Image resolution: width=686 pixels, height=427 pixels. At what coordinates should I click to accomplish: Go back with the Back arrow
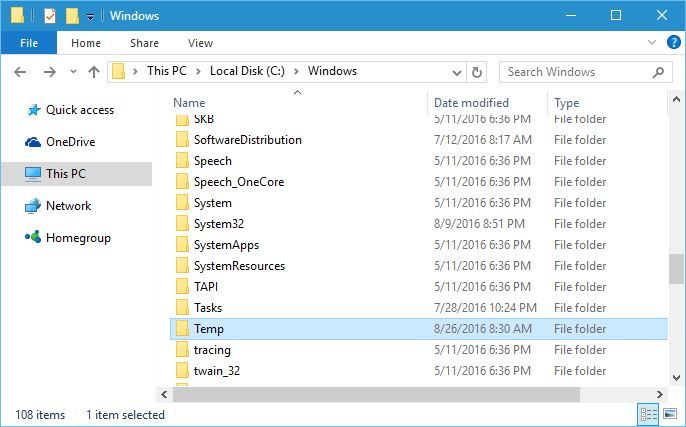[20, 72]
